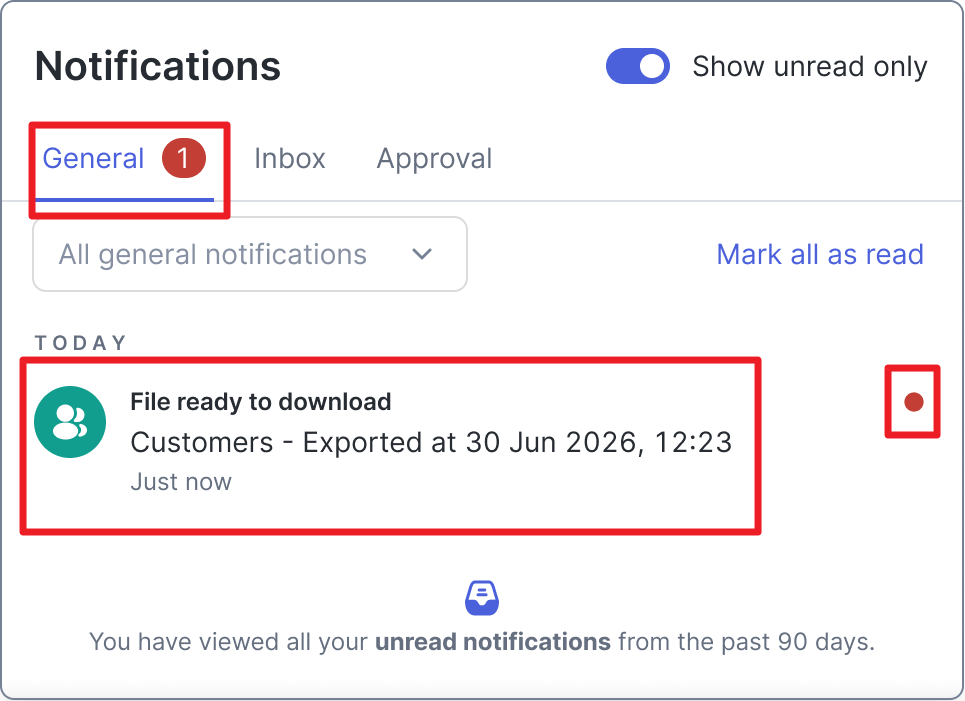Image resolution: width=965 pixels, height=701 pixels.
Task: Click the green customers avatar icon
Action: point(70,422)
